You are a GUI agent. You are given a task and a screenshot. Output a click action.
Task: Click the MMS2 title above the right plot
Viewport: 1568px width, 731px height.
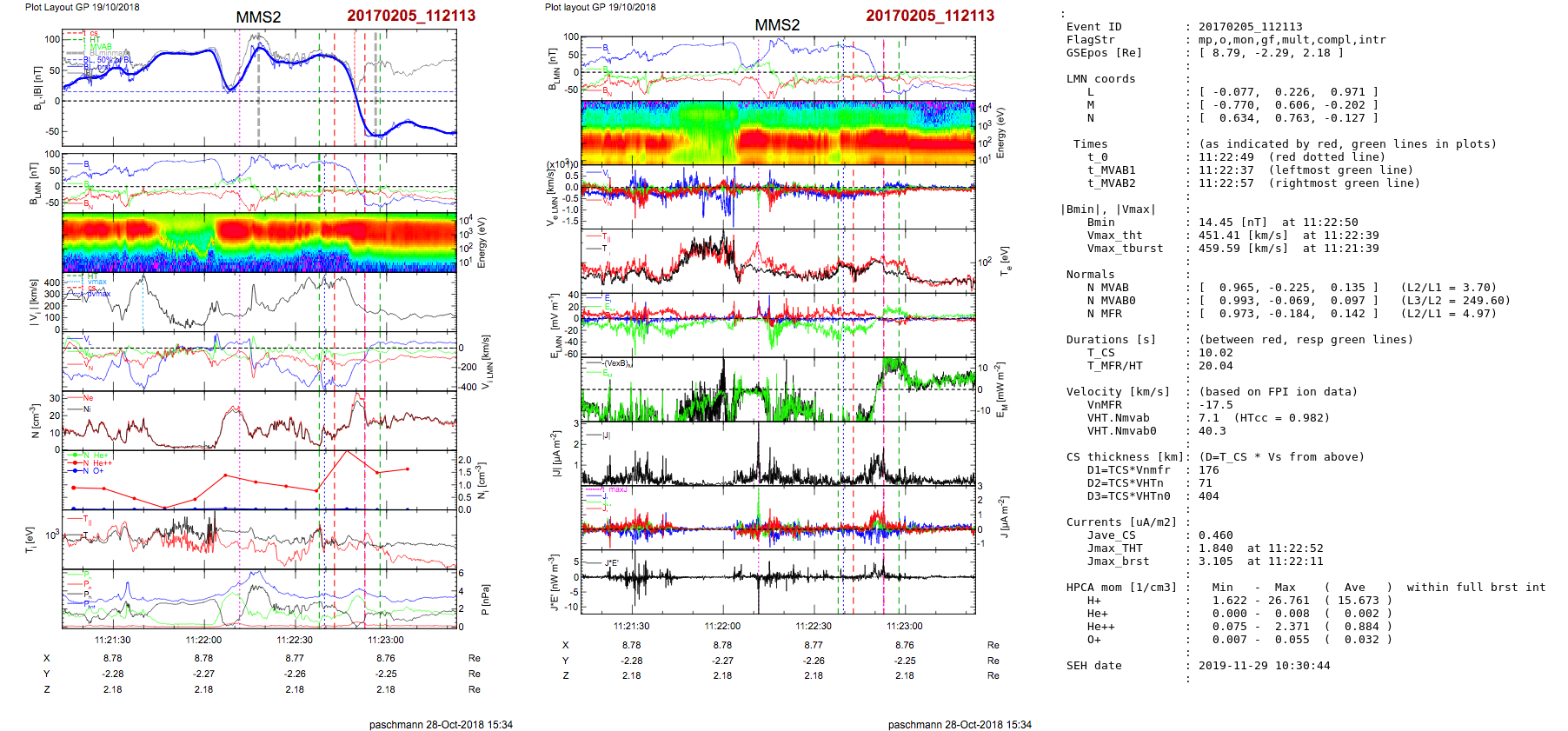[777, 25]
